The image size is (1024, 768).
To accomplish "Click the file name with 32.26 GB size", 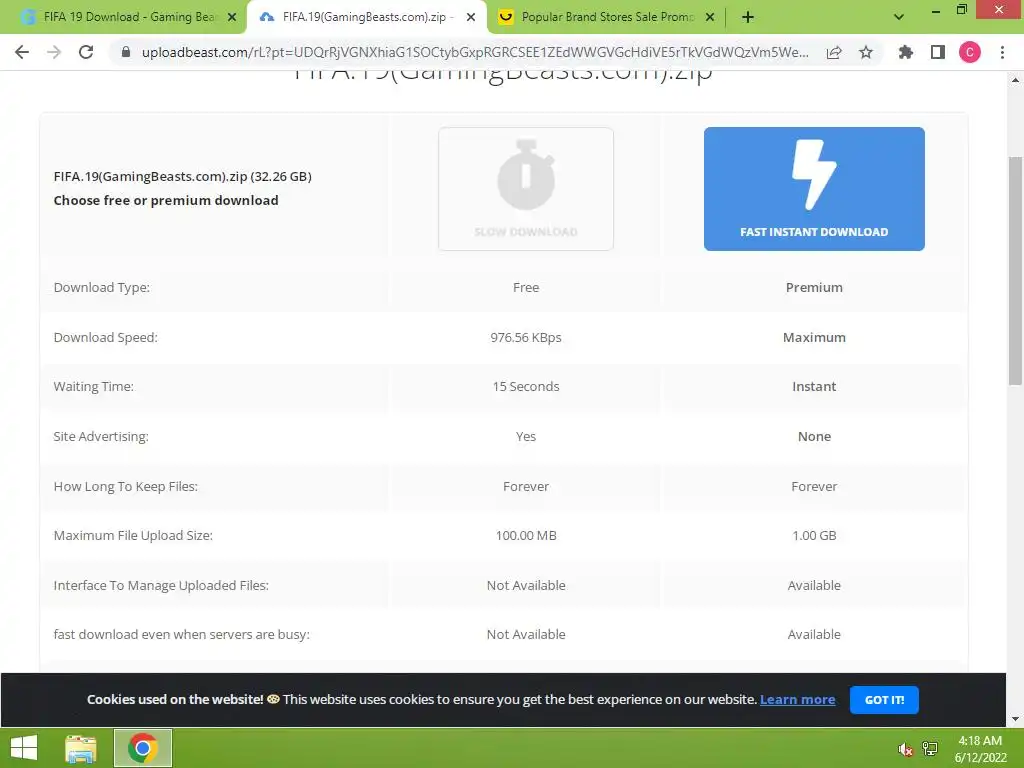I will click(182, 176).
